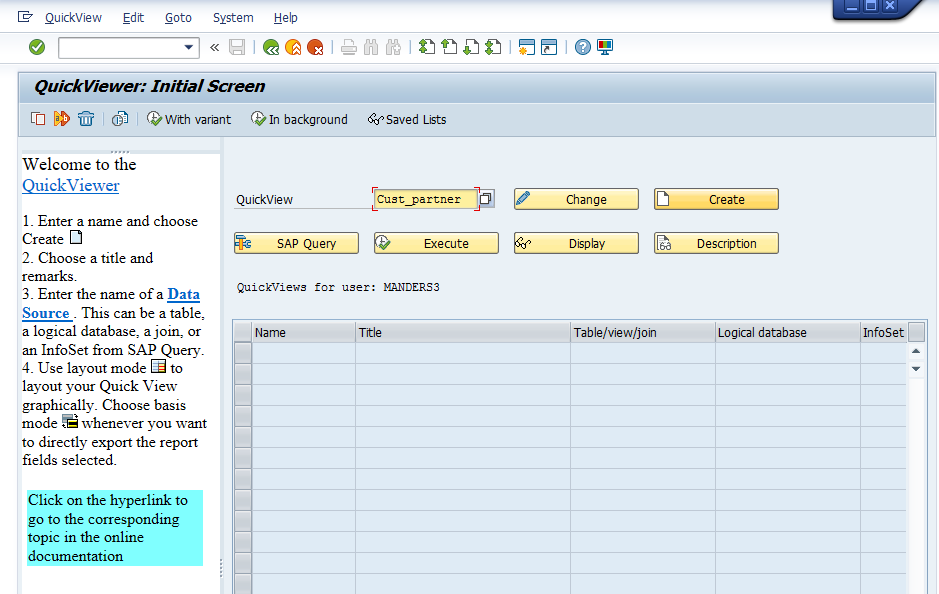Click the Execute button
The width and height of the screenshot is (939, 594).
point(437,243)
